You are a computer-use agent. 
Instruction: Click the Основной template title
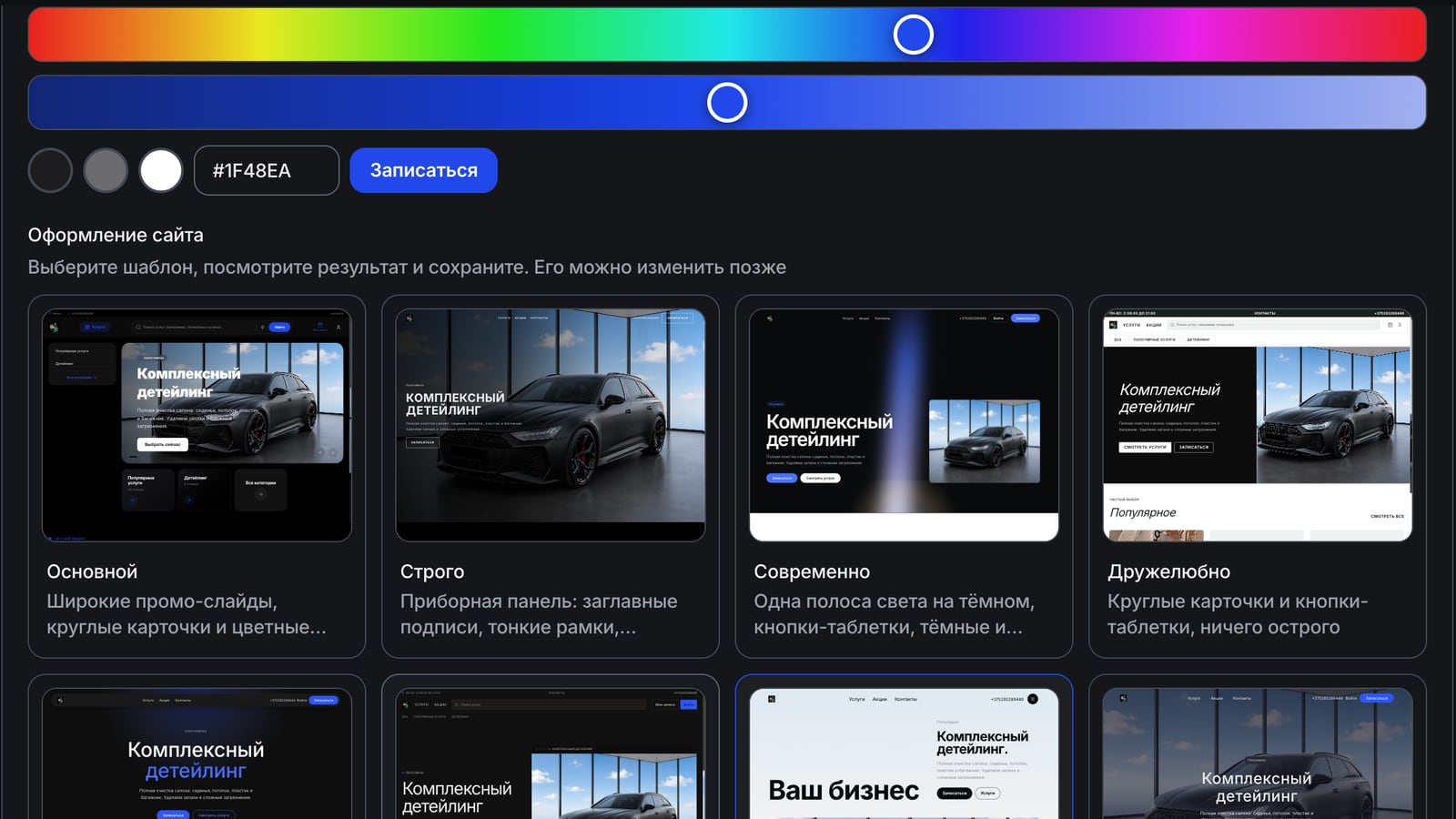(92, 571)
